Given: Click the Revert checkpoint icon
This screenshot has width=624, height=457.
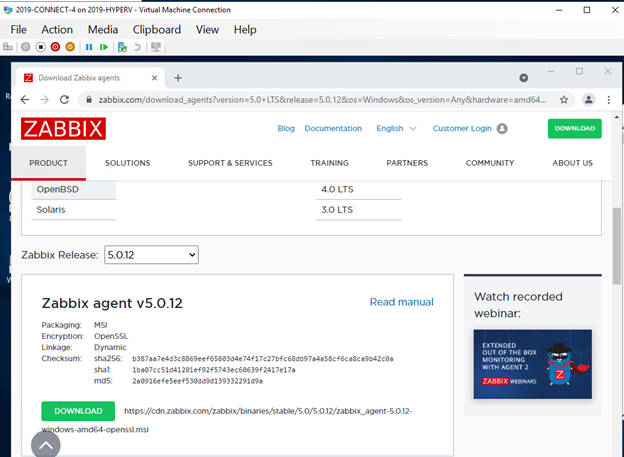Looking at the screenshot, I should 137,47.
